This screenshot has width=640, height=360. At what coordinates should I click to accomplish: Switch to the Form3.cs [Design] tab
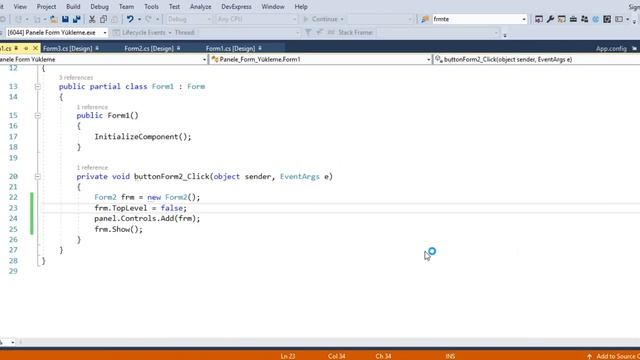coord(67,48)
